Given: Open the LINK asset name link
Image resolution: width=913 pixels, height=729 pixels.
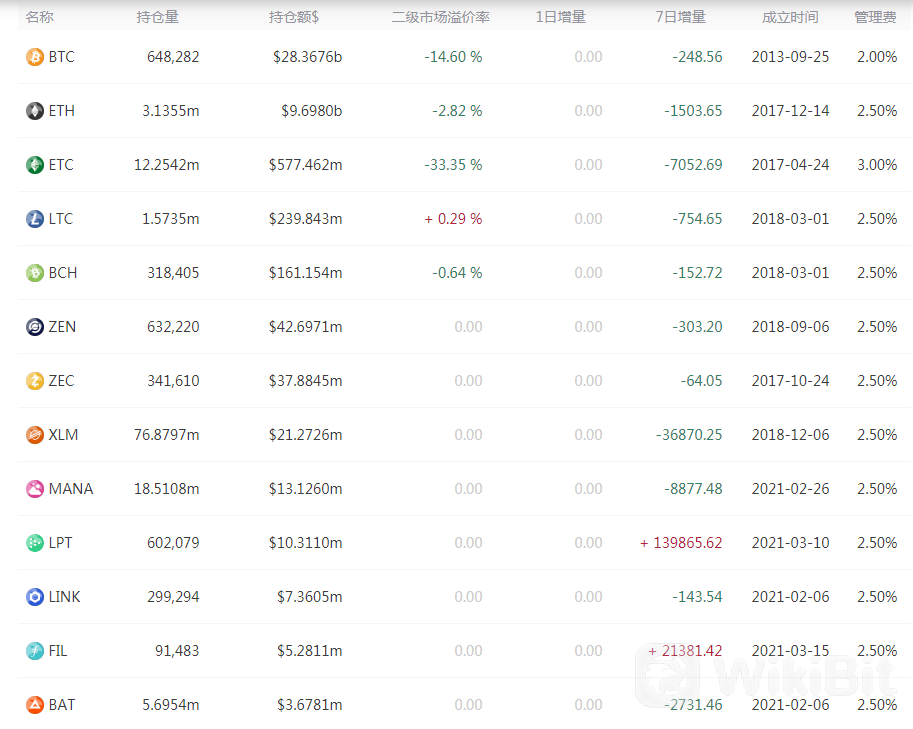Looking at the screenshot, I should coord(65,597).
